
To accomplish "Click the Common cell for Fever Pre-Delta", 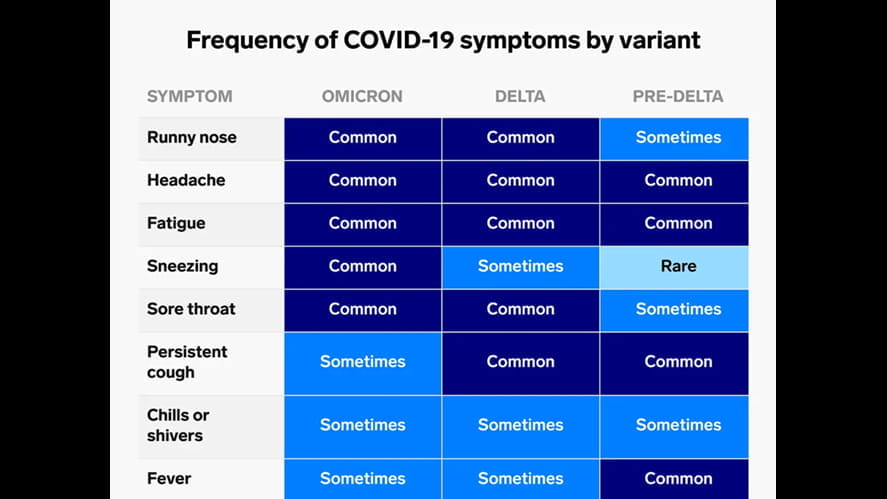I will tap(678, 479).
